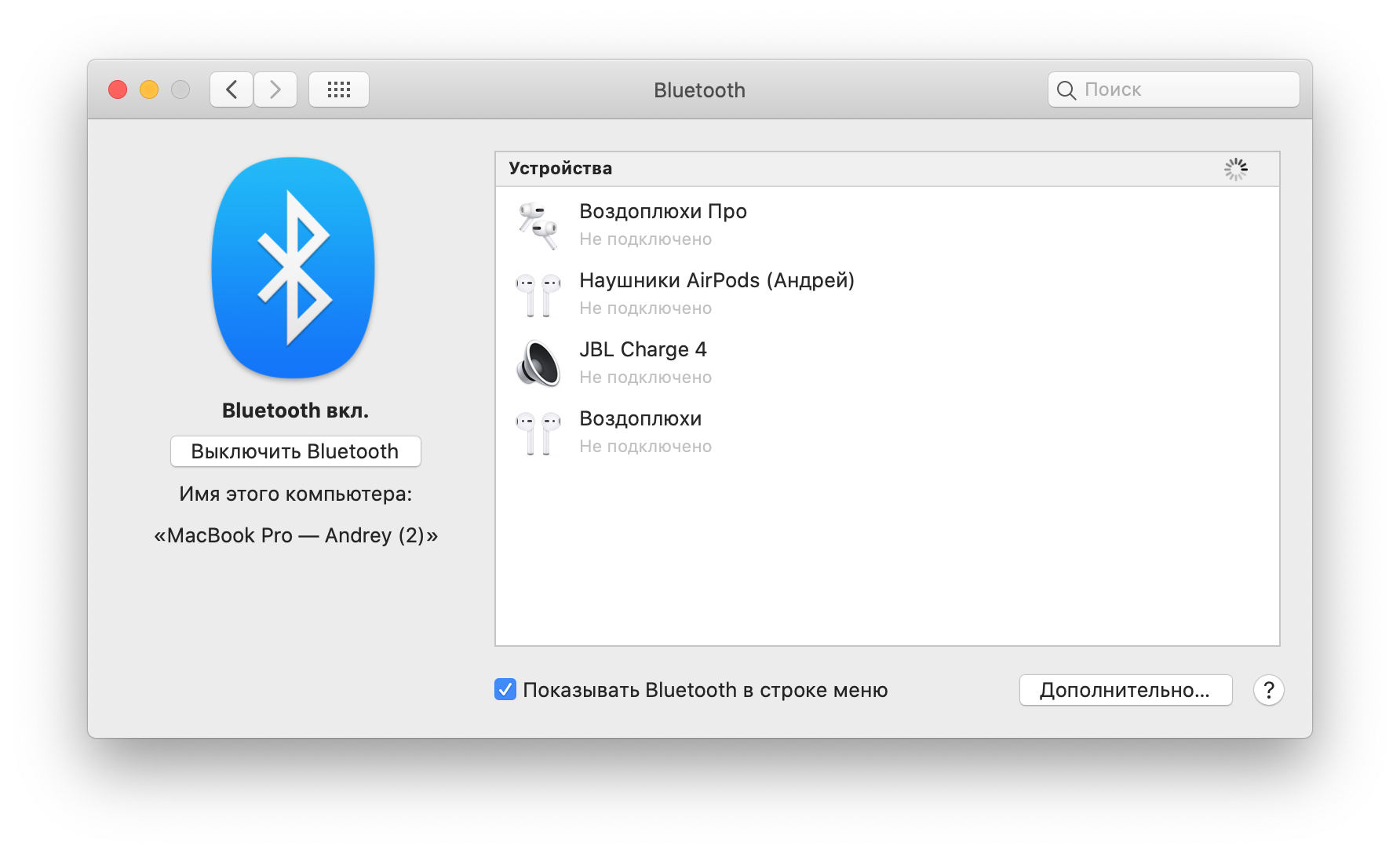Select the speaker icon for JBL Charge 4
The width and height of the screenshot is (1400, 854).
click(x=538, y=363)
